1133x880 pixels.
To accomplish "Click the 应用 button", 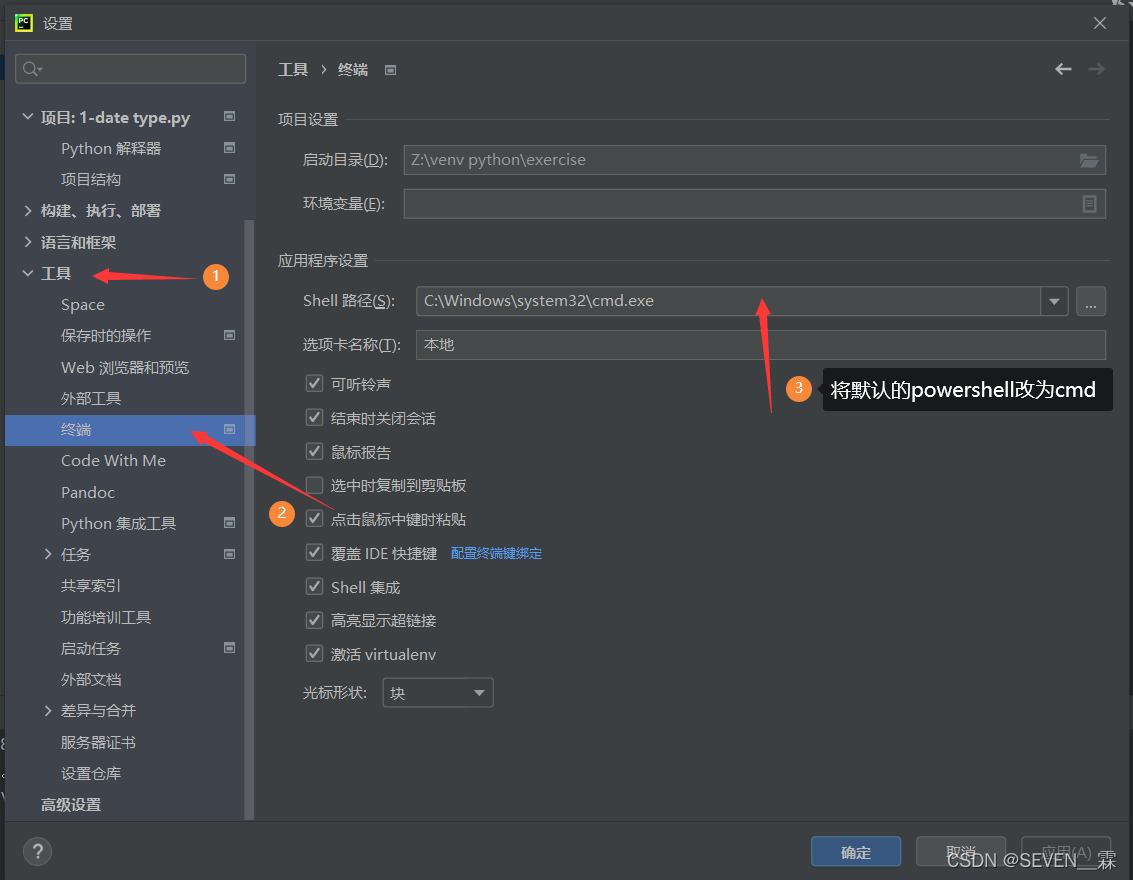I will coord(1066,852).
